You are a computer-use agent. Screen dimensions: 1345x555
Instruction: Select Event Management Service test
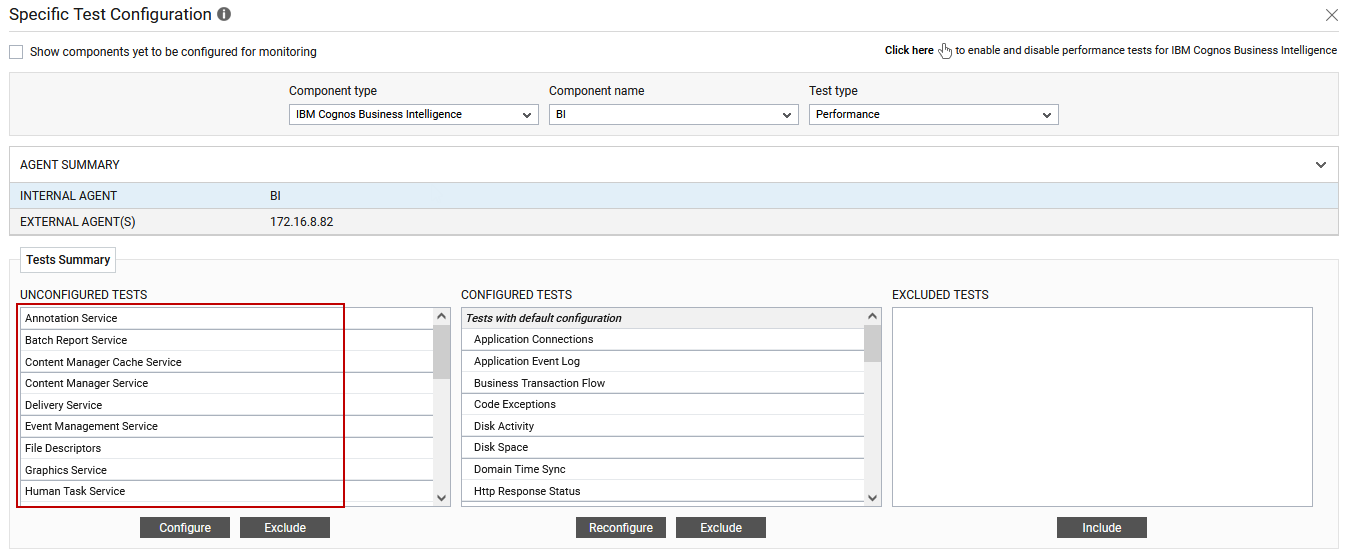tap(227, 426)
